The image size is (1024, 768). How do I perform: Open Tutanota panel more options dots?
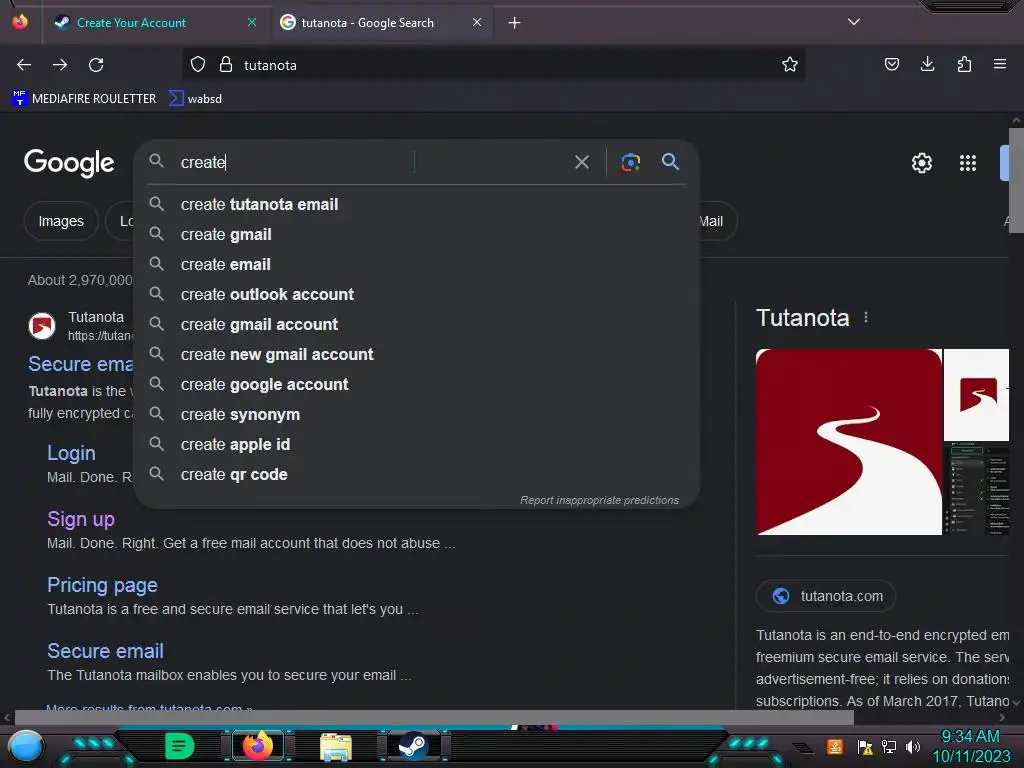tap(866, 317)
